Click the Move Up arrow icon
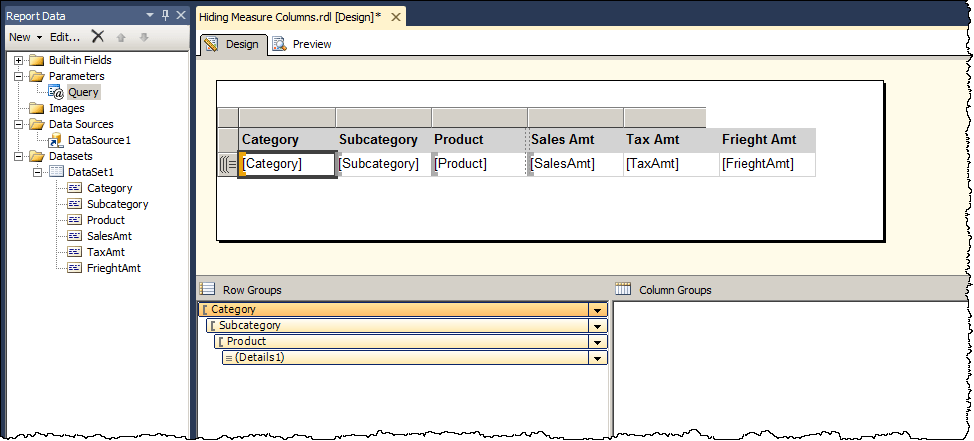The width and height of the screenshot is (974, 441). pyautogui.click(x=121, y=37)
